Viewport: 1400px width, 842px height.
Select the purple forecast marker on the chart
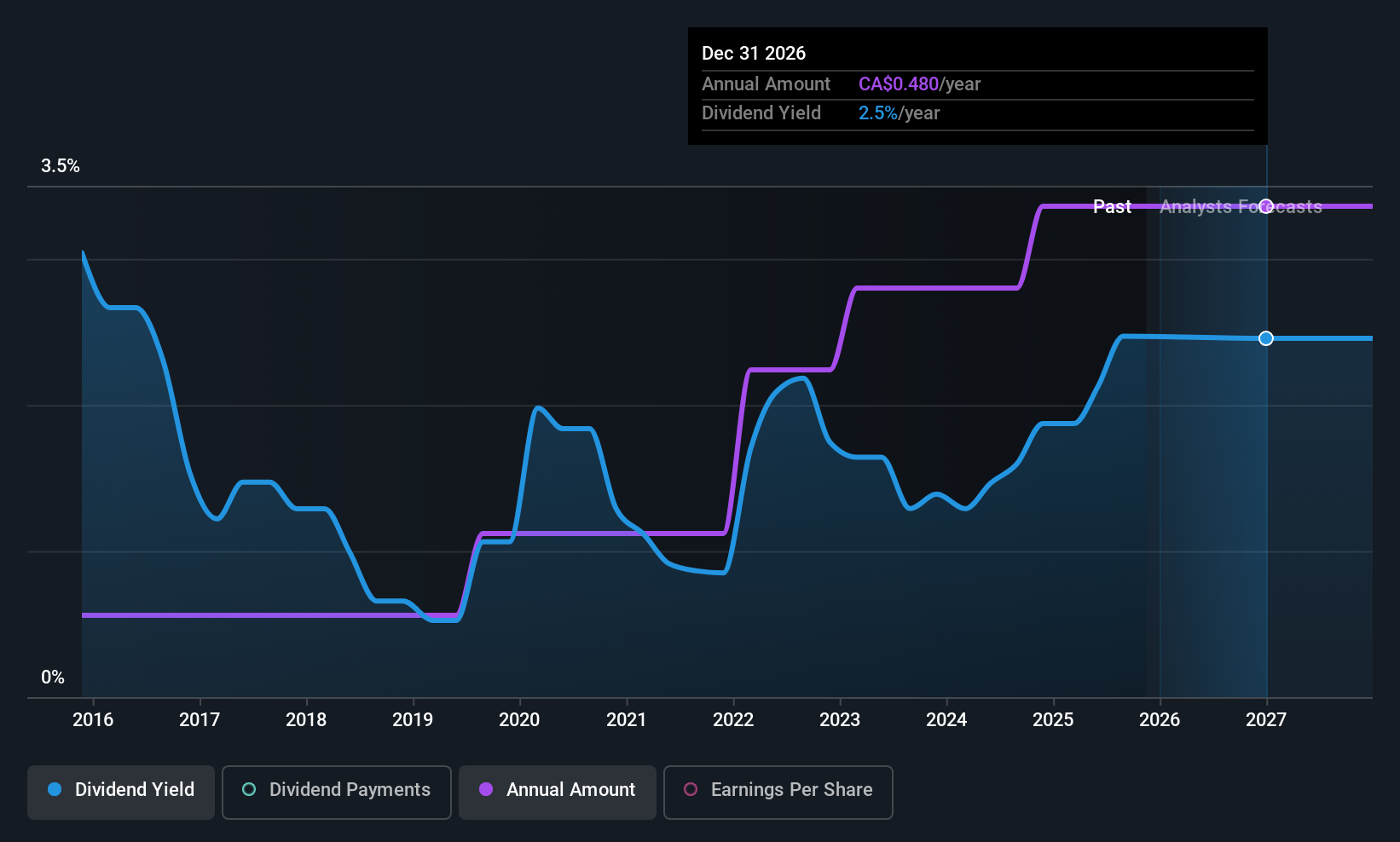[1265, 206]
